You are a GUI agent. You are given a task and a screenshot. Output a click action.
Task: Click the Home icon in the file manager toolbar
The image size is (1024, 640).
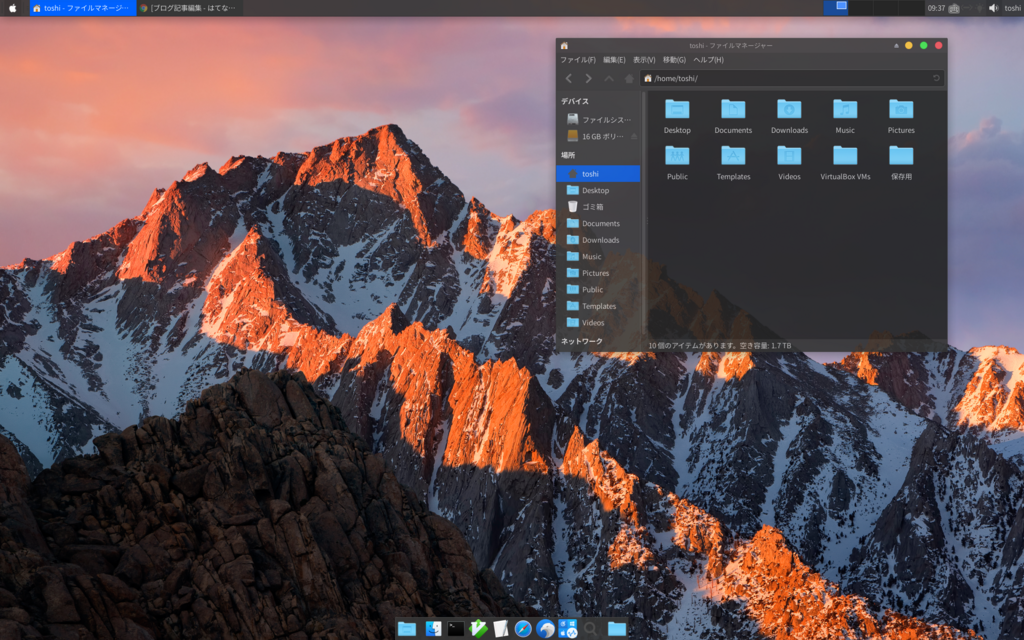[629, 77]
